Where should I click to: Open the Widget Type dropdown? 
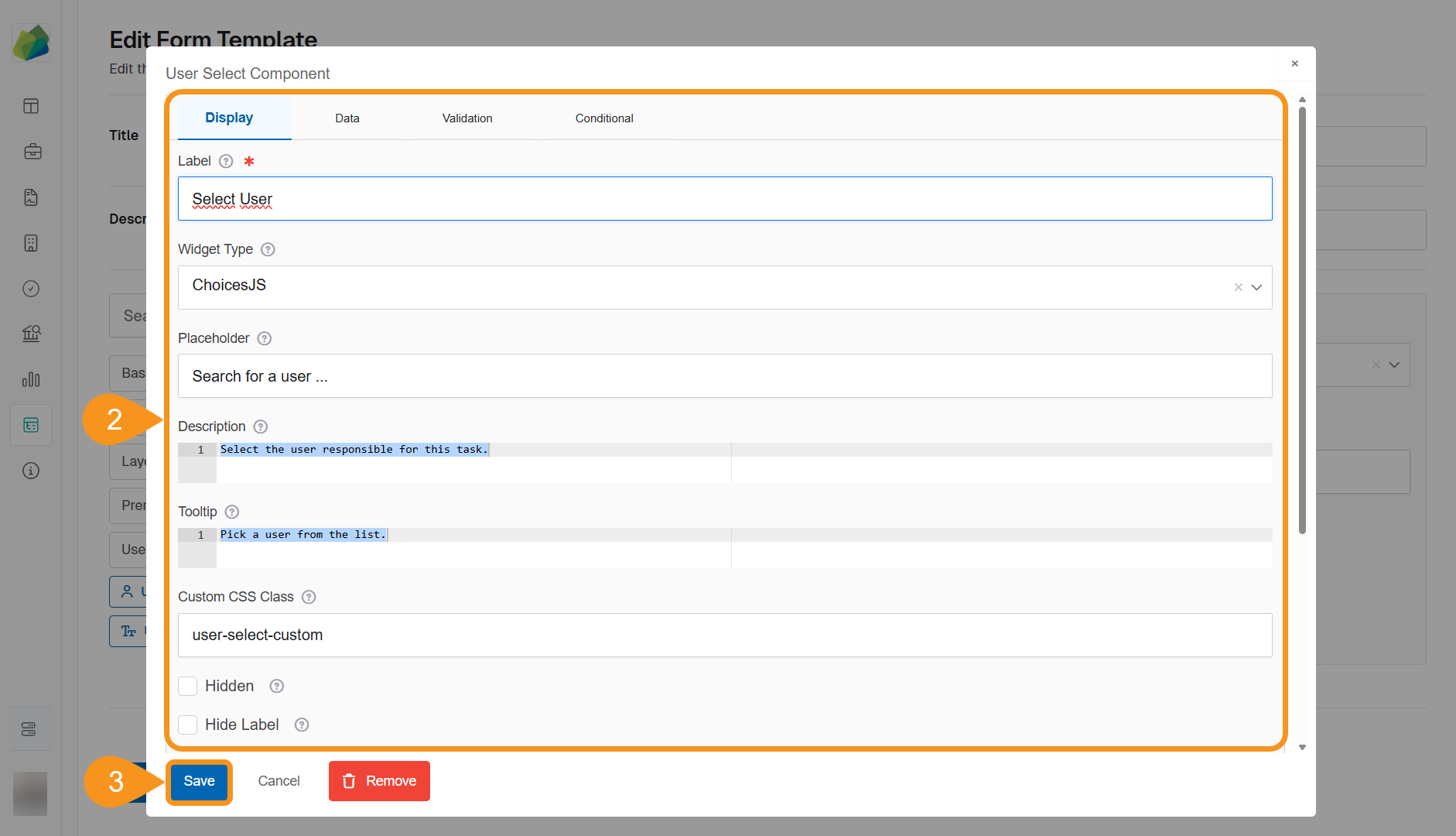pyautogui.click(x=1256, y=286)
